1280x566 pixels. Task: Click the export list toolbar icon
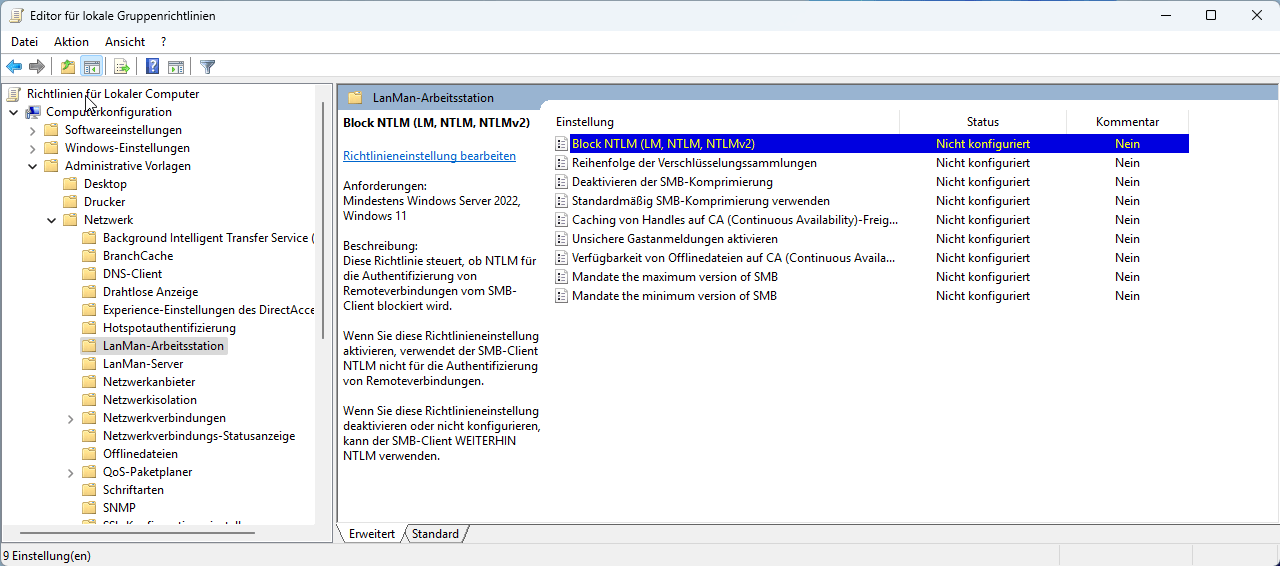click(x=121, y=67)
